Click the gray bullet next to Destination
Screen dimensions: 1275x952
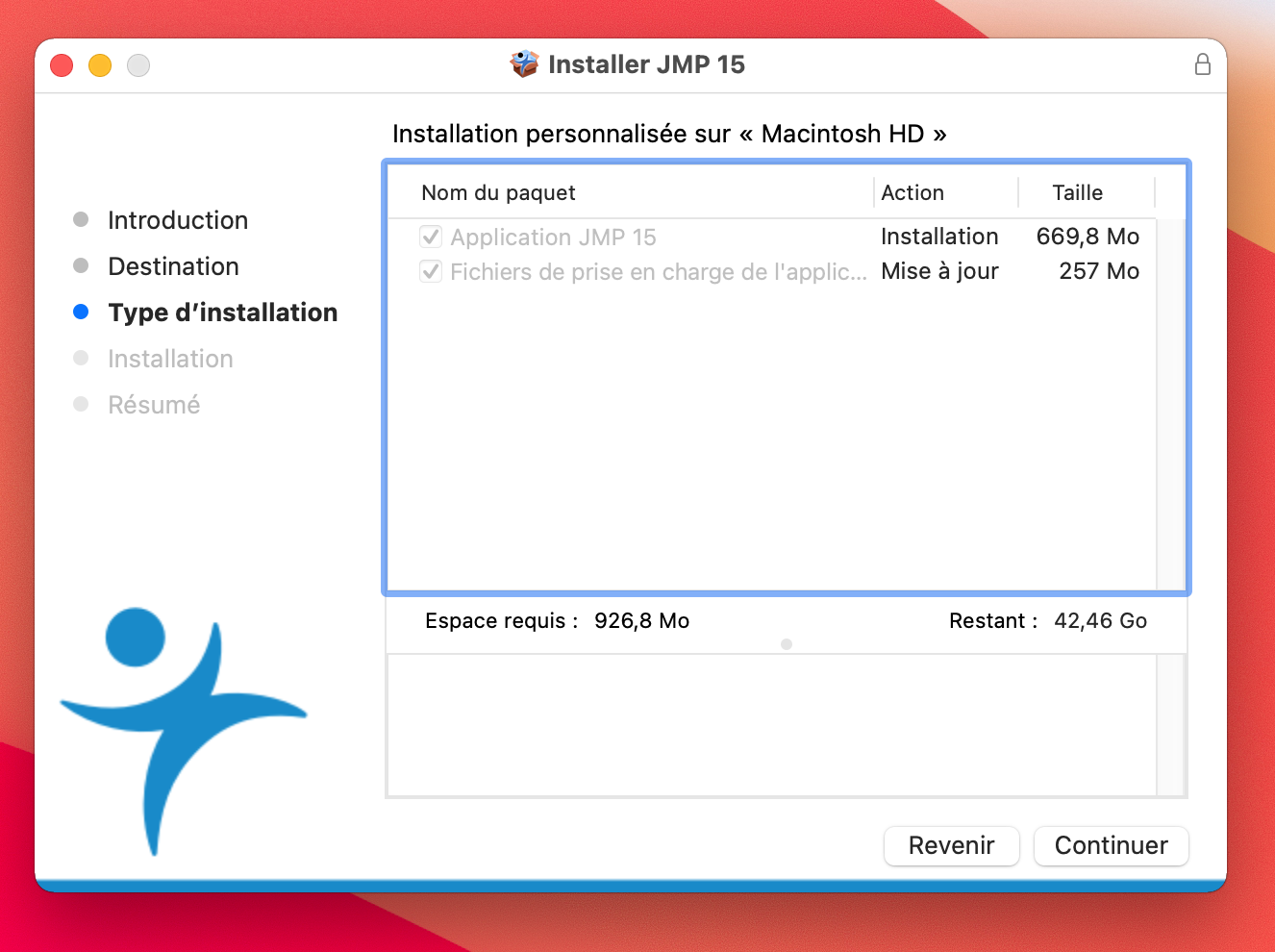(x=81, y=265)
